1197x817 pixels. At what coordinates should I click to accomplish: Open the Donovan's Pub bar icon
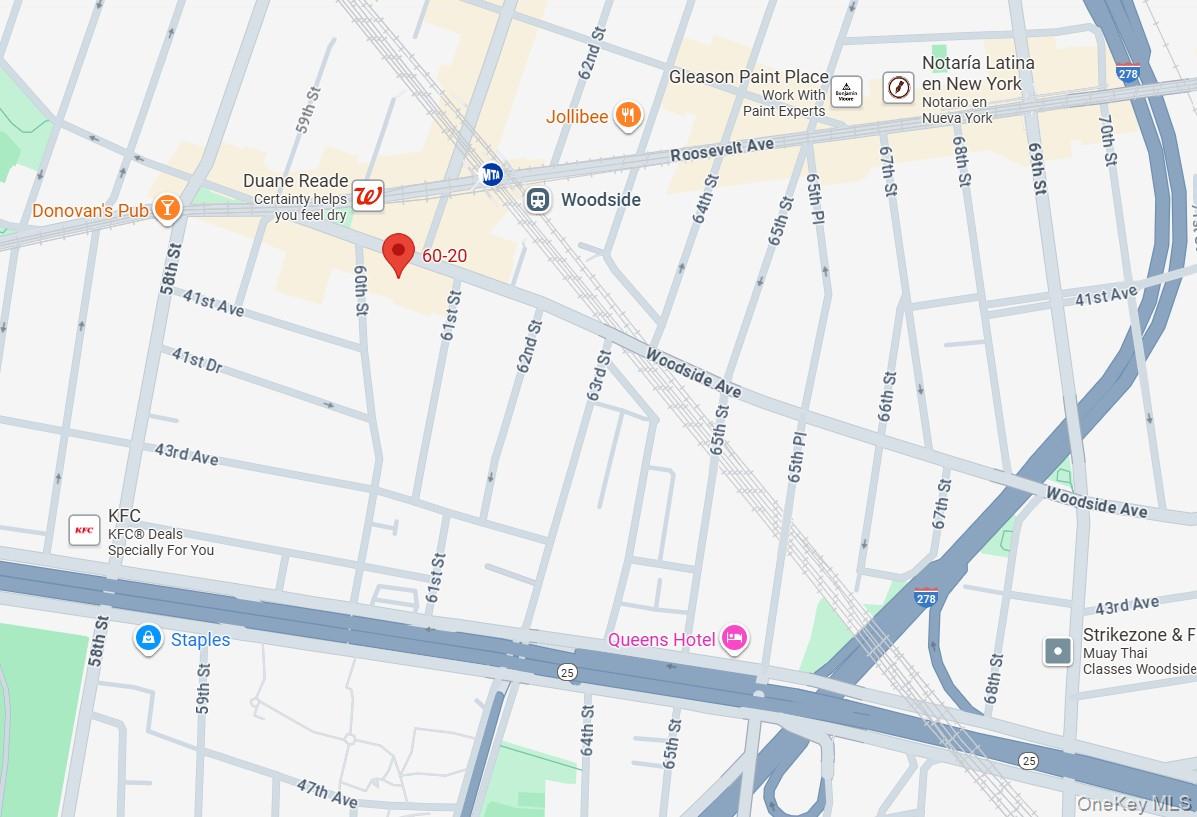(x=167, y=208)
